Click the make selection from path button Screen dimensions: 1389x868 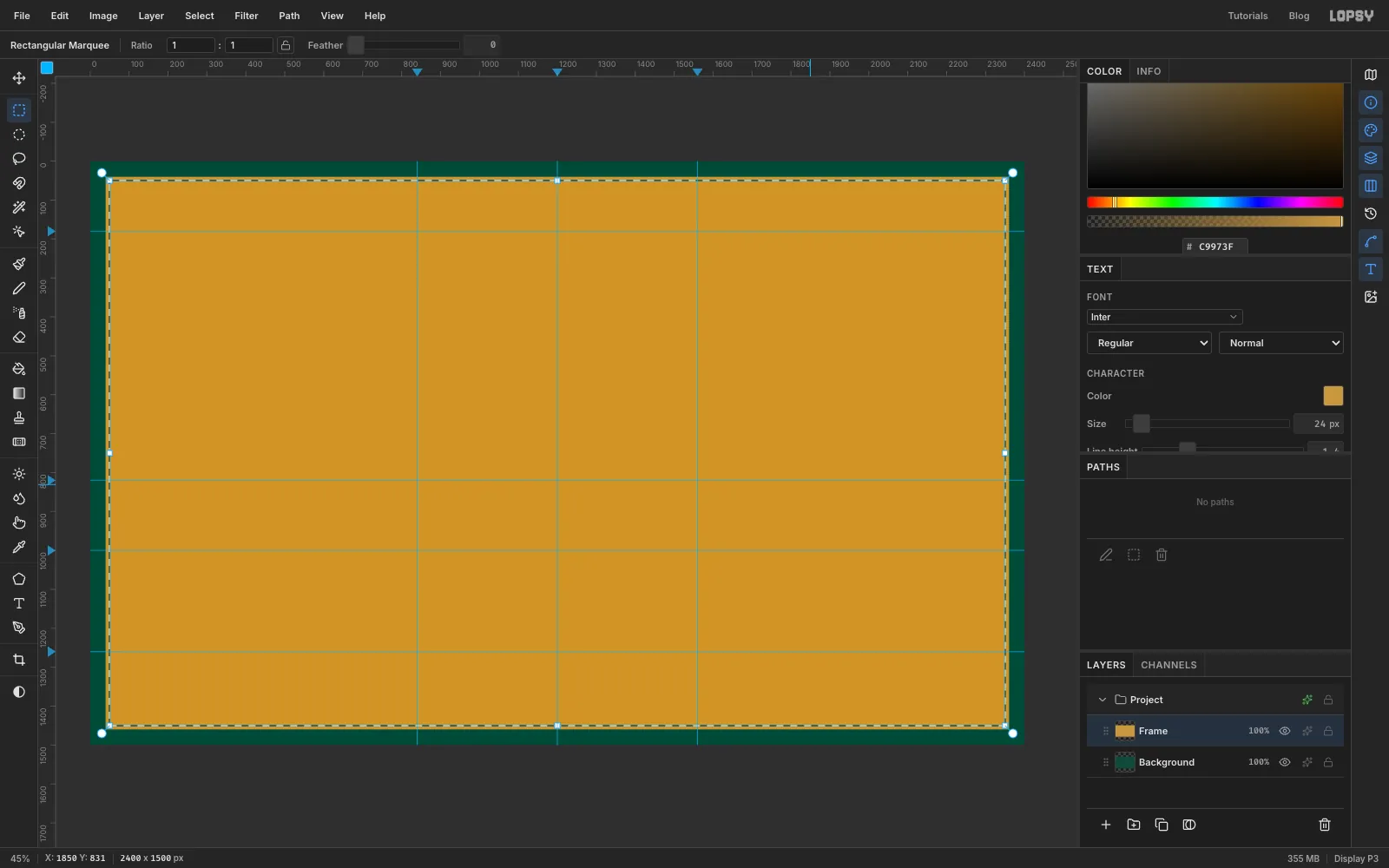click(x=1134, y=555)
